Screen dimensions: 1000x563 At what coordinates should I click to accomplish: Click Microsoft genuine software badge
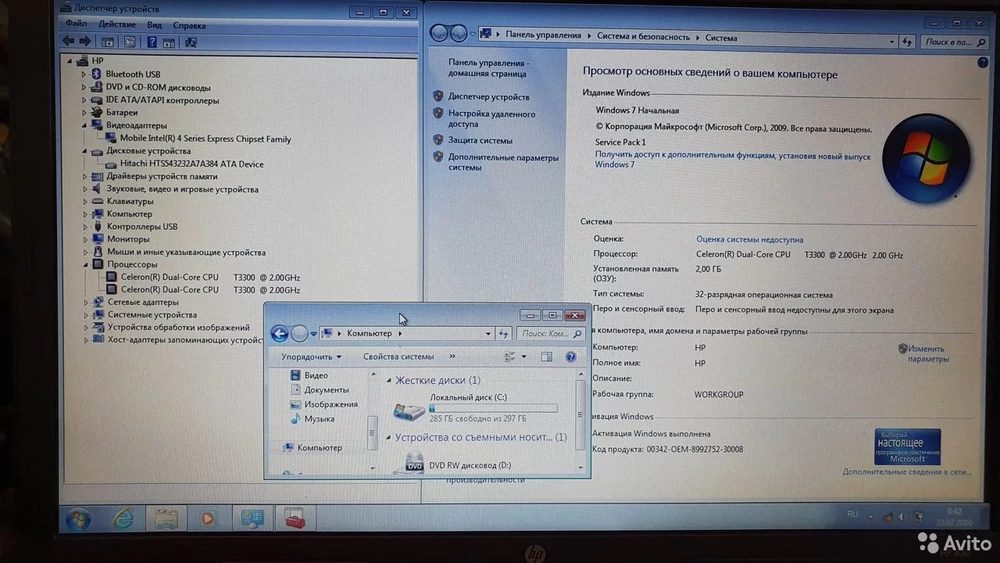tap(908, 446)
